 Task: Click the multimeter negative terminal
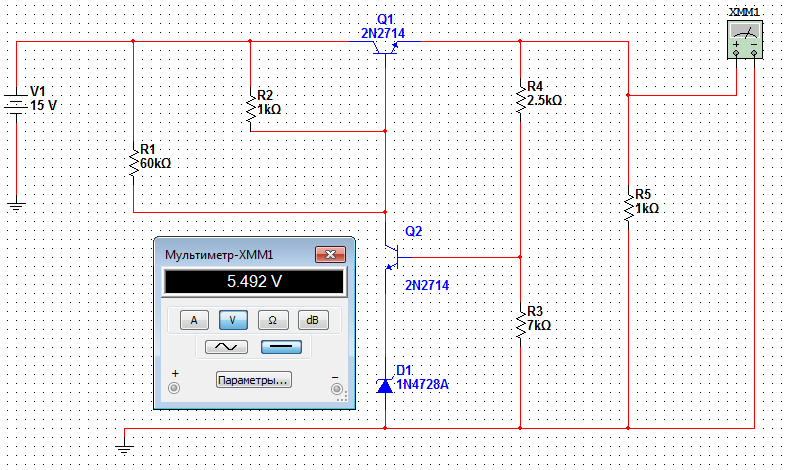[x=337, y=389]
